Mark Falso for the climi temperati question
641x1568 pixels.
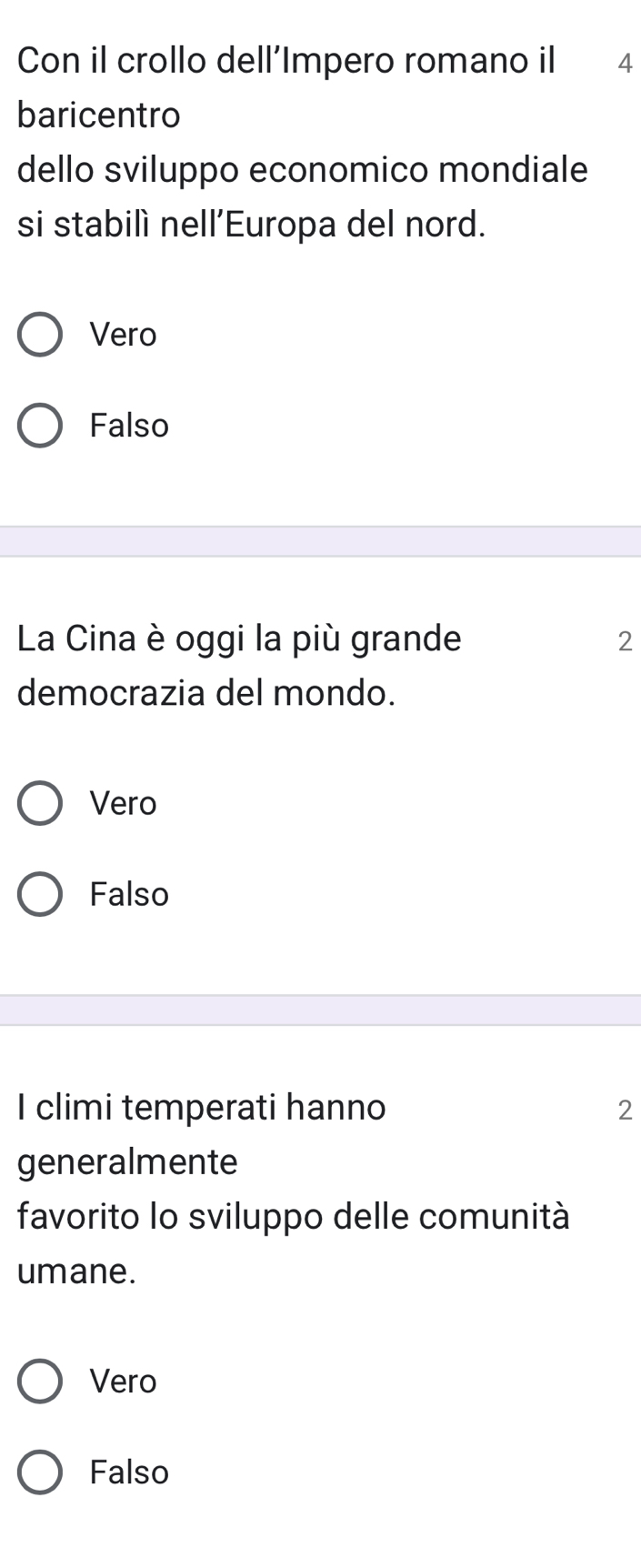click(x=40, y=1472)
